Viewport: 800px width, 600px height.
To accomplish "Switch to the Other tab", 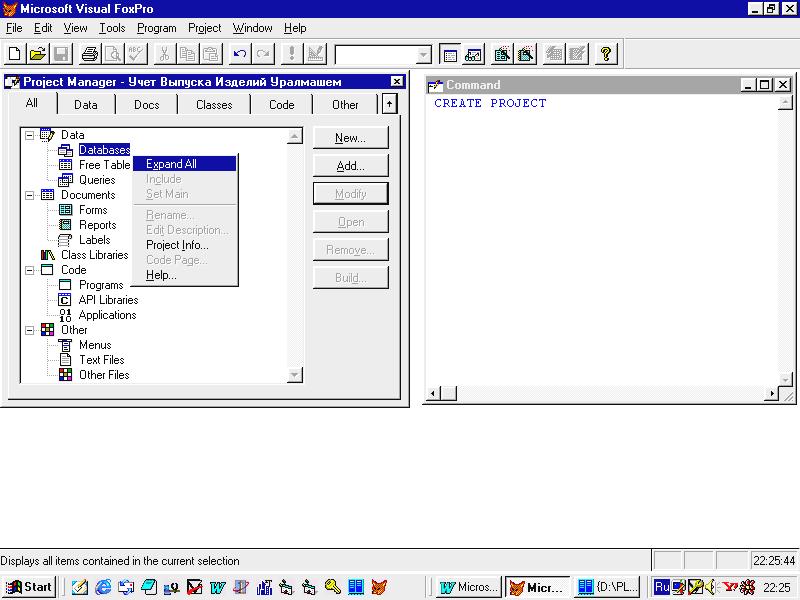I will pos(345,105).
